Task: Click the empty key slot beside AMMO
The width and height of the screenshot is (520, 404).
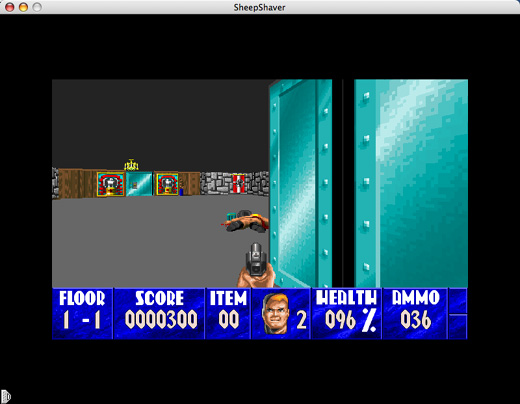Action: point(458,326)
